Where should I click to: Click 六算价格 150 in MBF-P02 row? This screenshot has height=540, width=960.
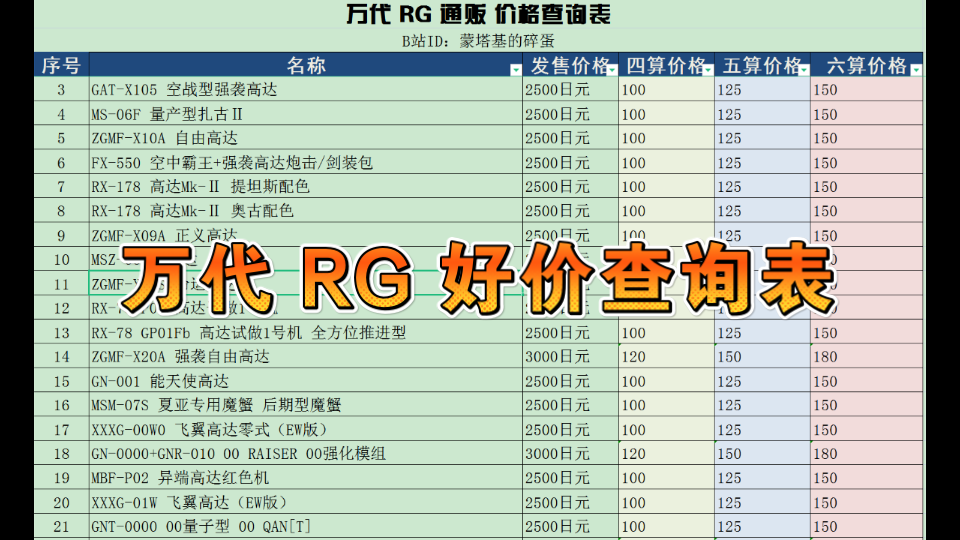866,478
